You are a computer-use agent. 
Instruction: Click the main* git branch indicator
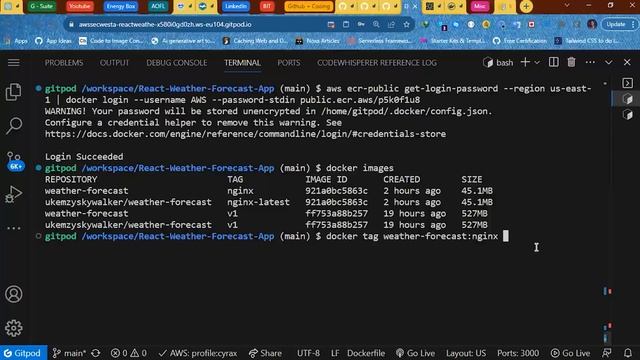[69, 353]
